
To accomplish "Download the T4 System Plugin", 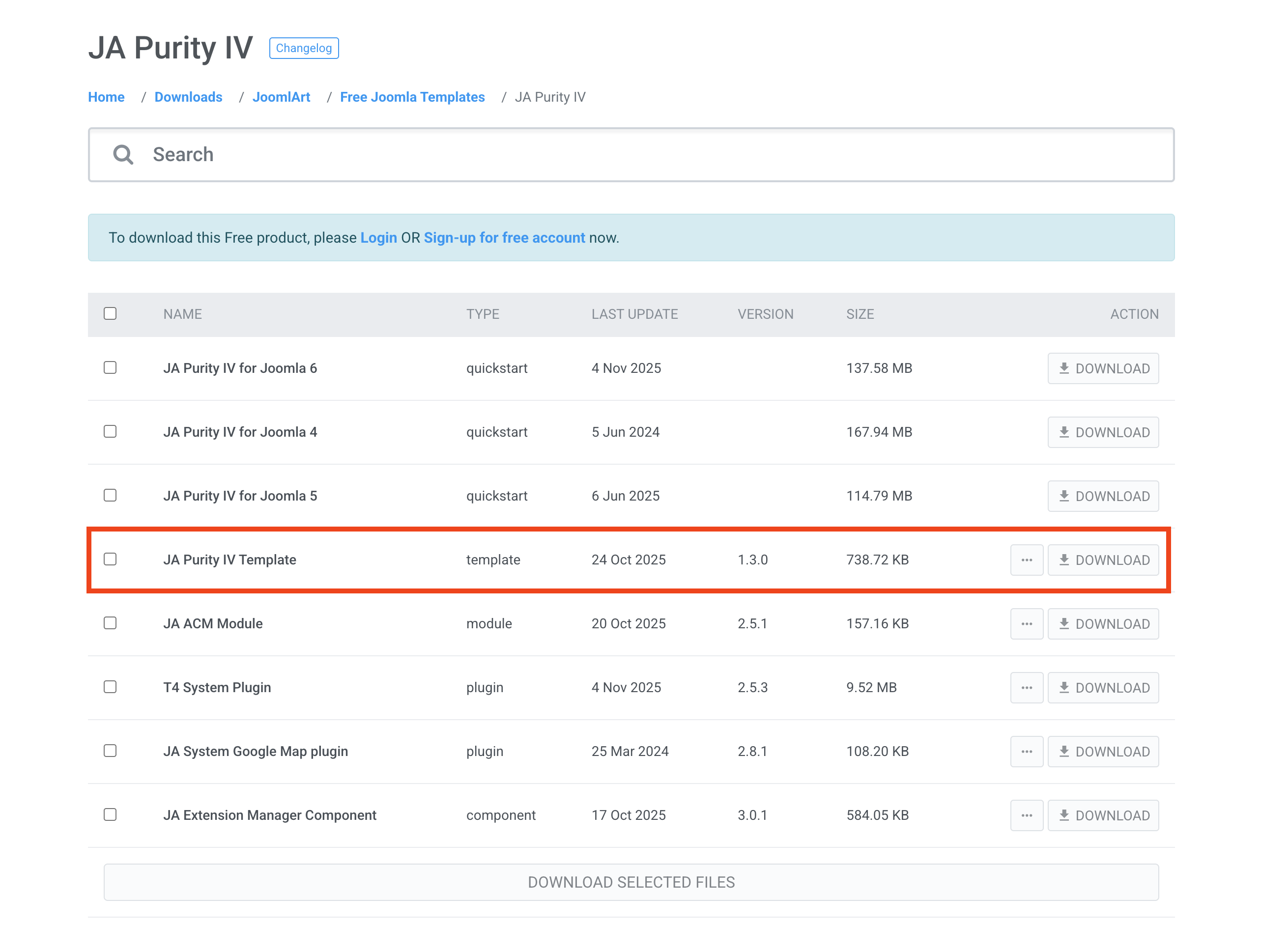I will coord(1103,687).
